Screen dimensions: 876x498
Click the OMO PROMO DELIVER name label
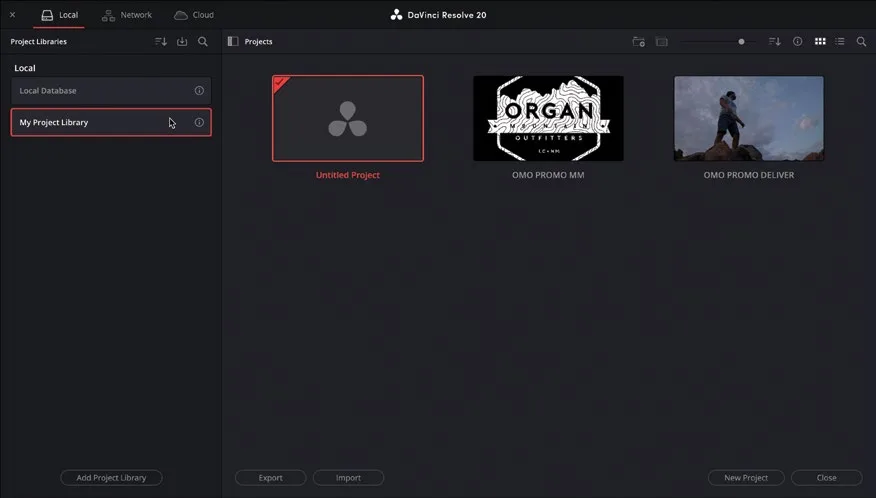coord(749,175)
